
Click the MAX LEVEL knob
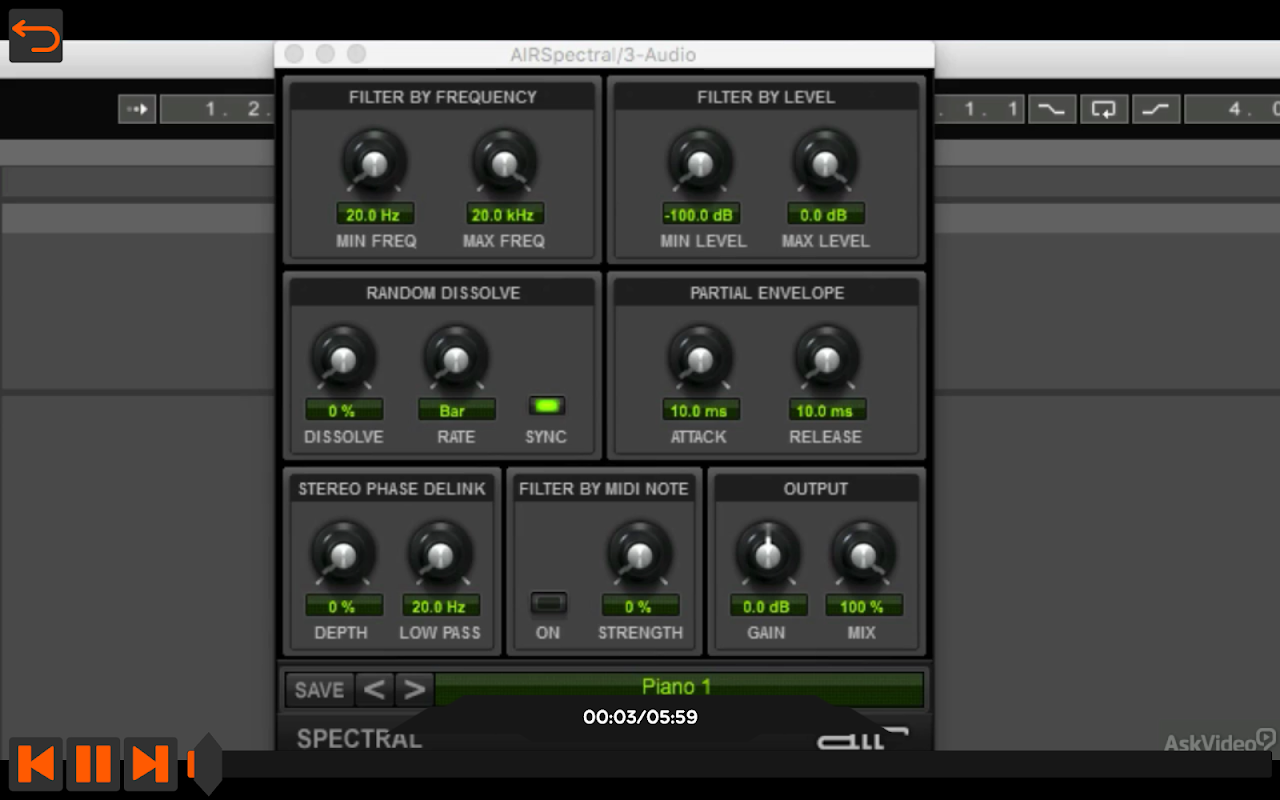pyautogui.click(x=825, y=162)
